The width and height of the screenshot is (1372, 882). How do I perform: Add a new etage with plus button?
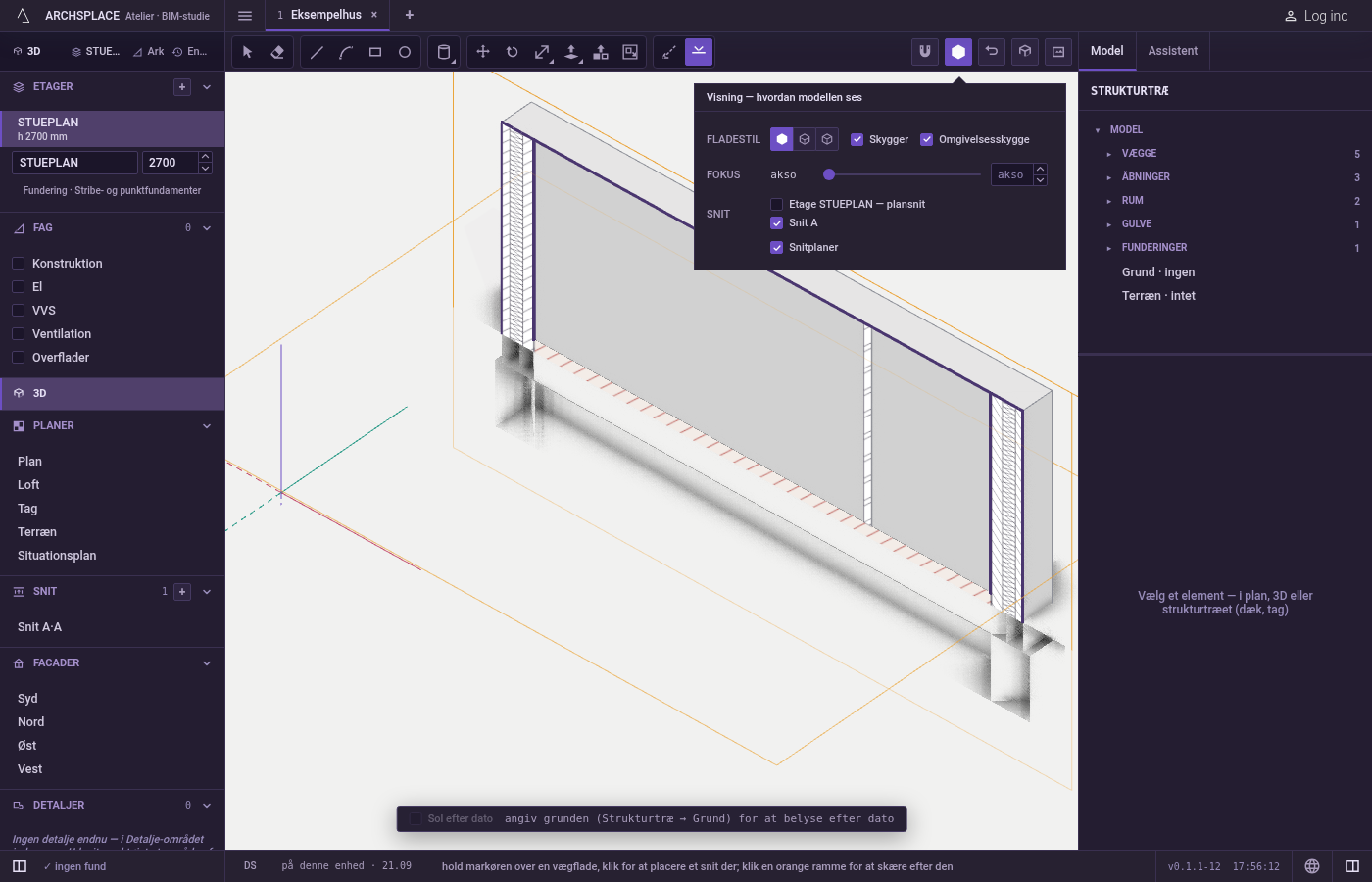(182, 87)
